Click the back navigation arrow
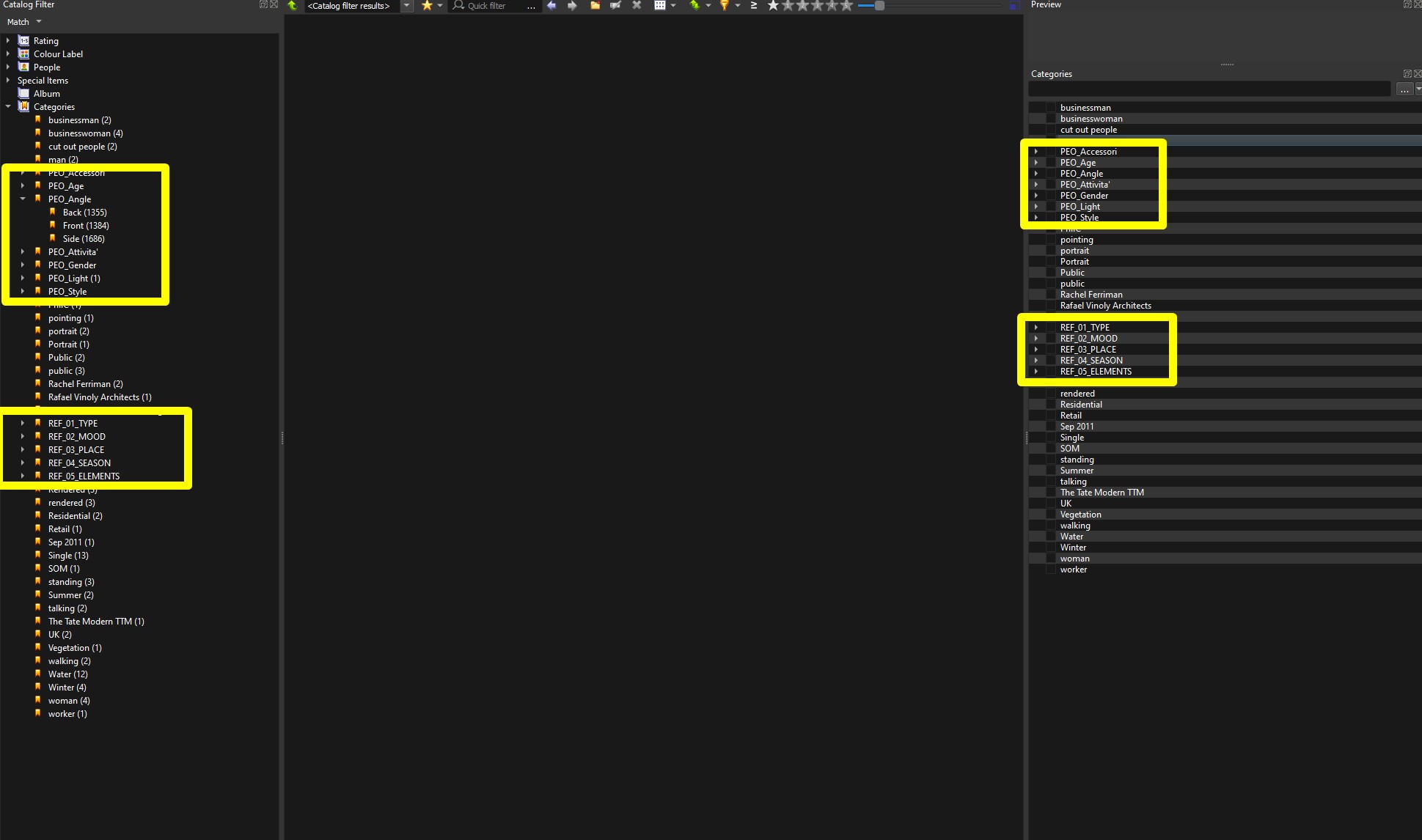The height and width of the screenshot is (840, 1422). [x=551, y=5]
